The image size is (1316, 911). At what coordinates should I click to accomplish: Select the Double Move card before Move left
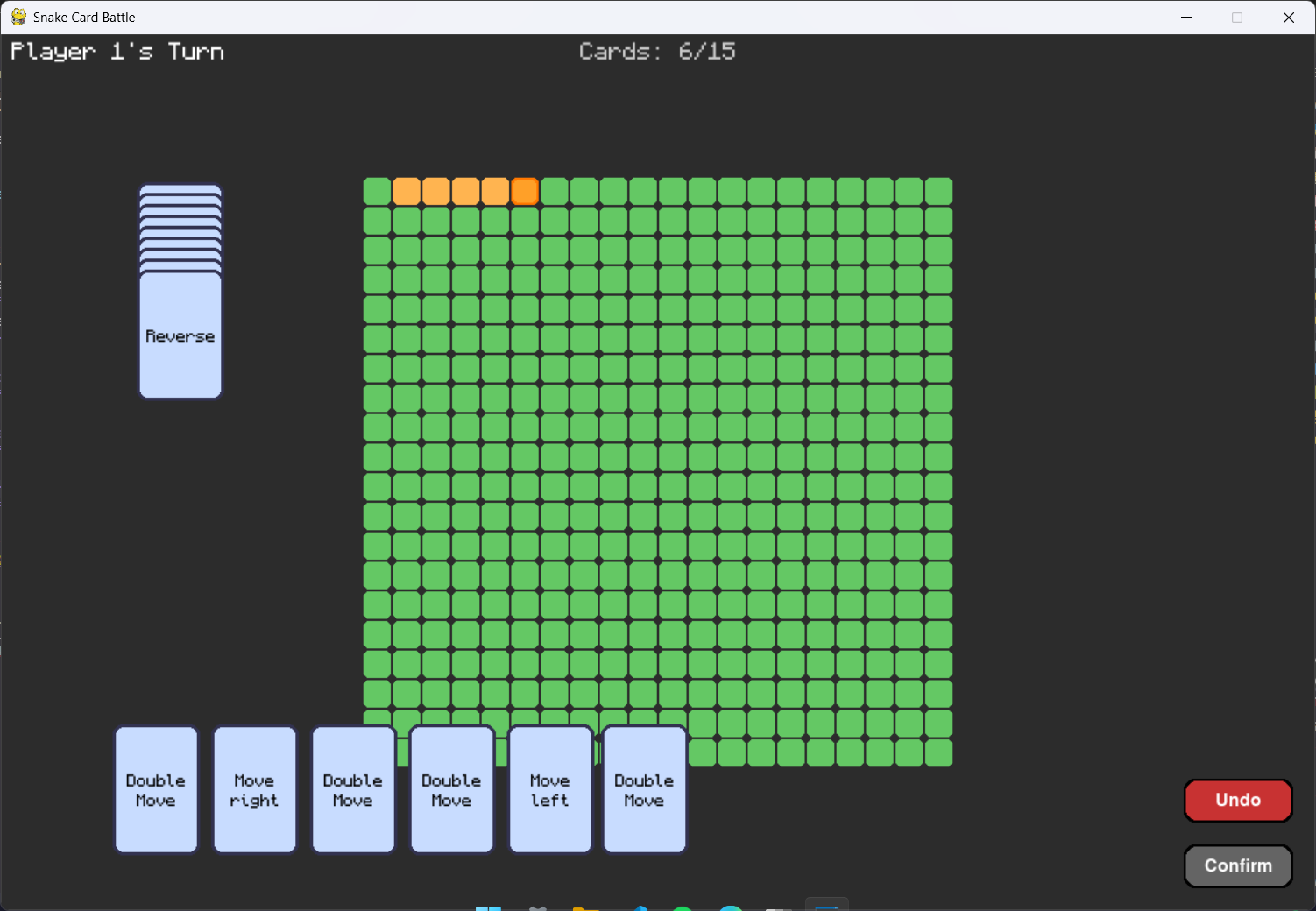(x=452, y=789)
